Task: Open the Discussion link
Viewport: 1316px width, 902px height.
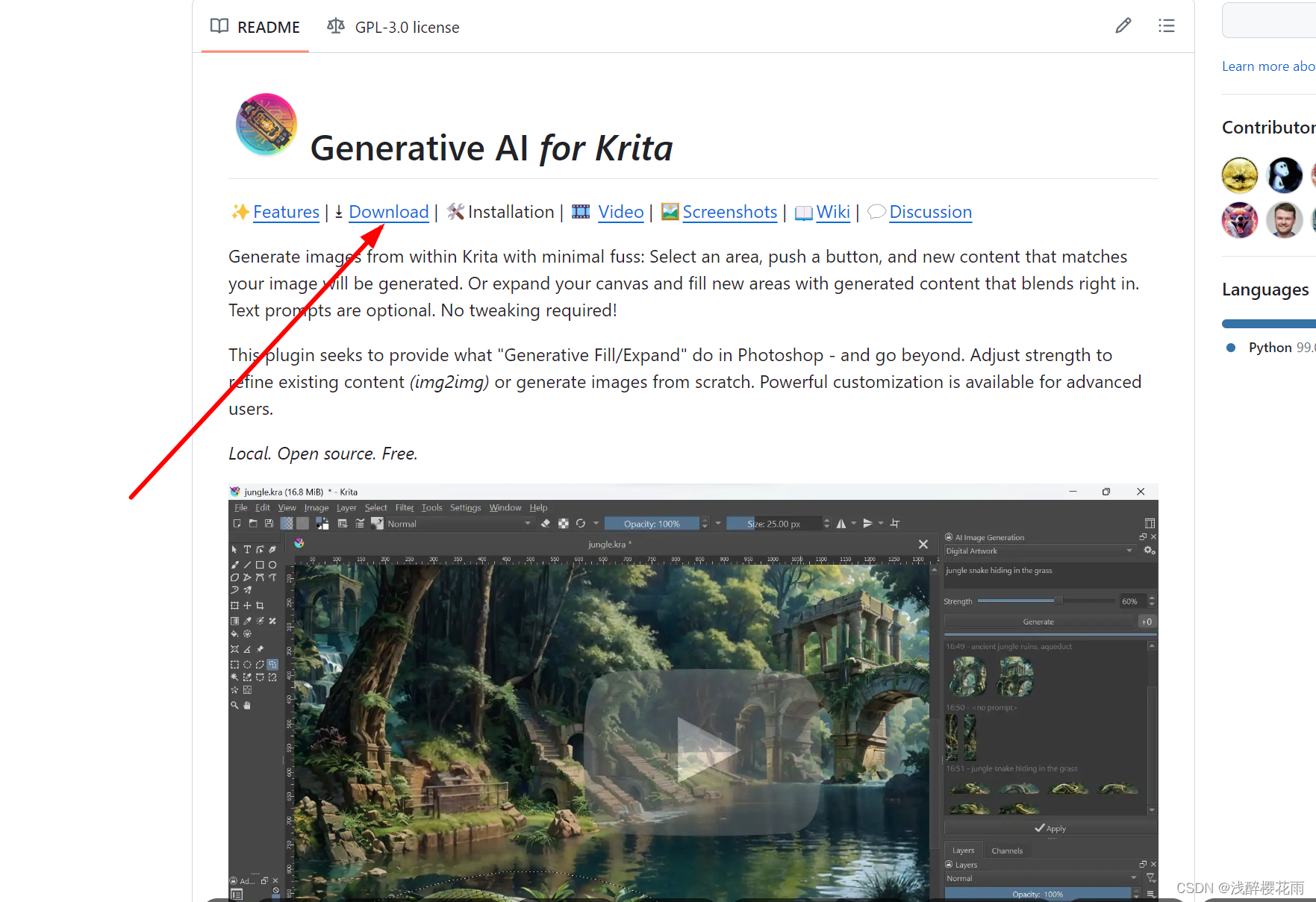Action: point(930,212)
